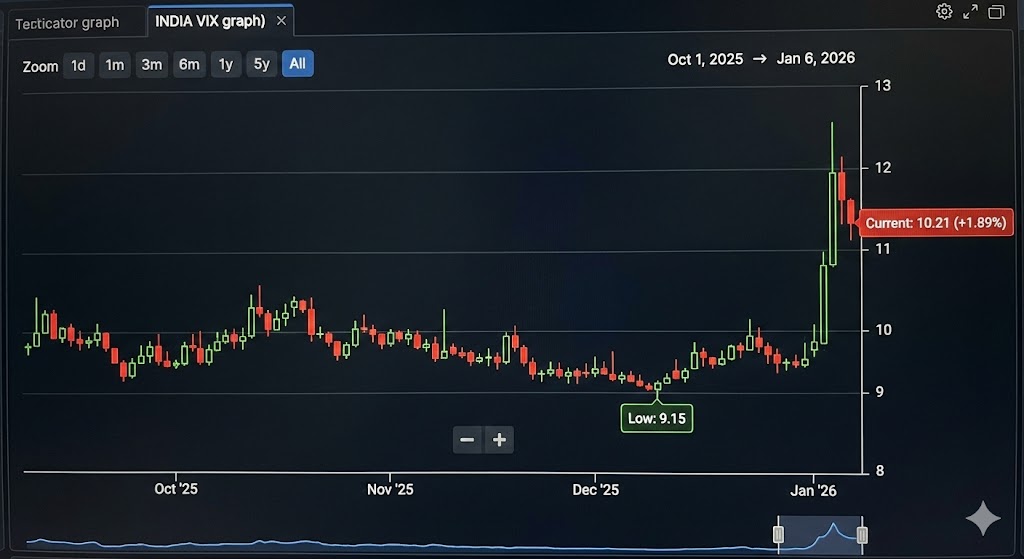Click the restore window icon
This screenshot has height=559, width=1024.
996,12
